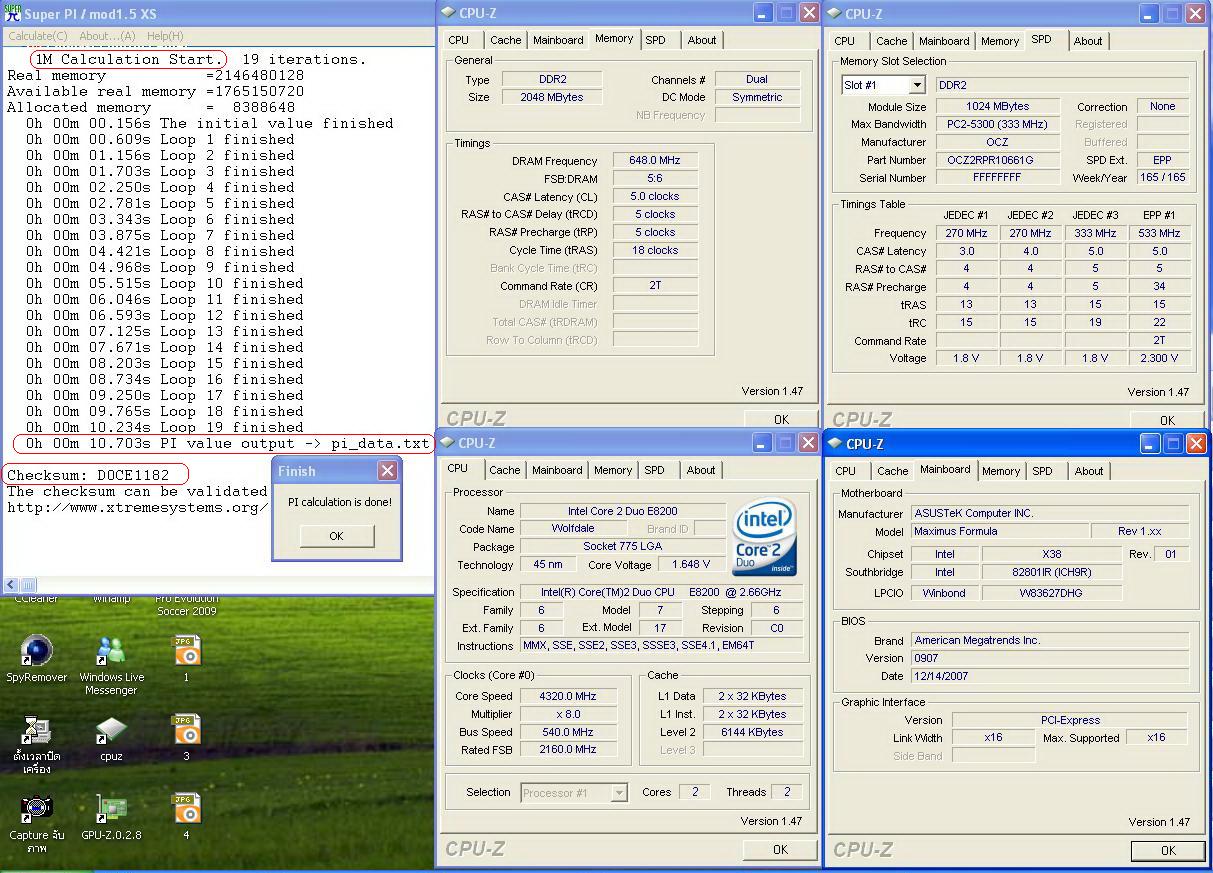Switch to CPU tab in CPU-Z motherboard window
1213x873 pixels.
(x=846, y=471)
